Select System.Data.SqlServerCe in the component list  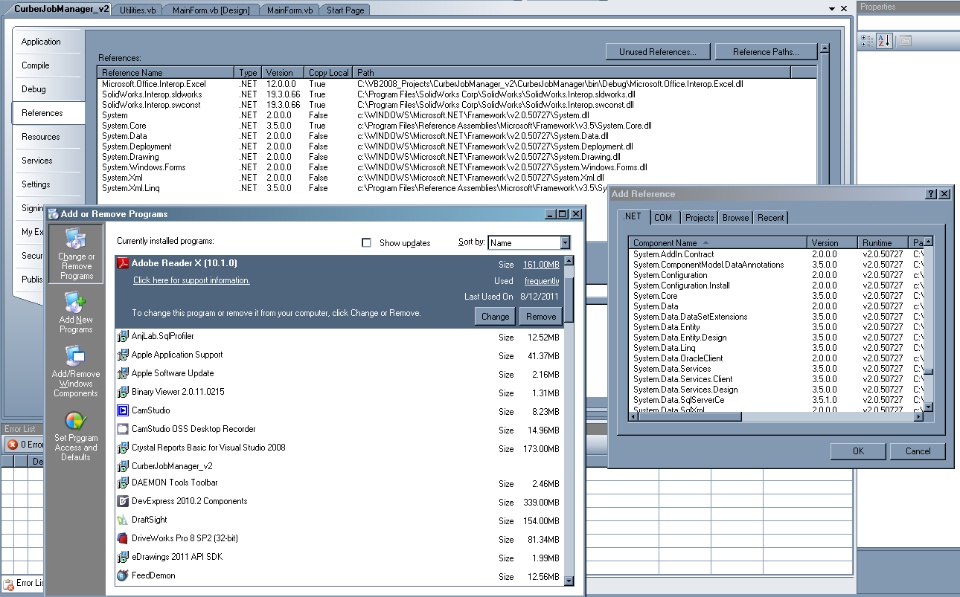776,400
